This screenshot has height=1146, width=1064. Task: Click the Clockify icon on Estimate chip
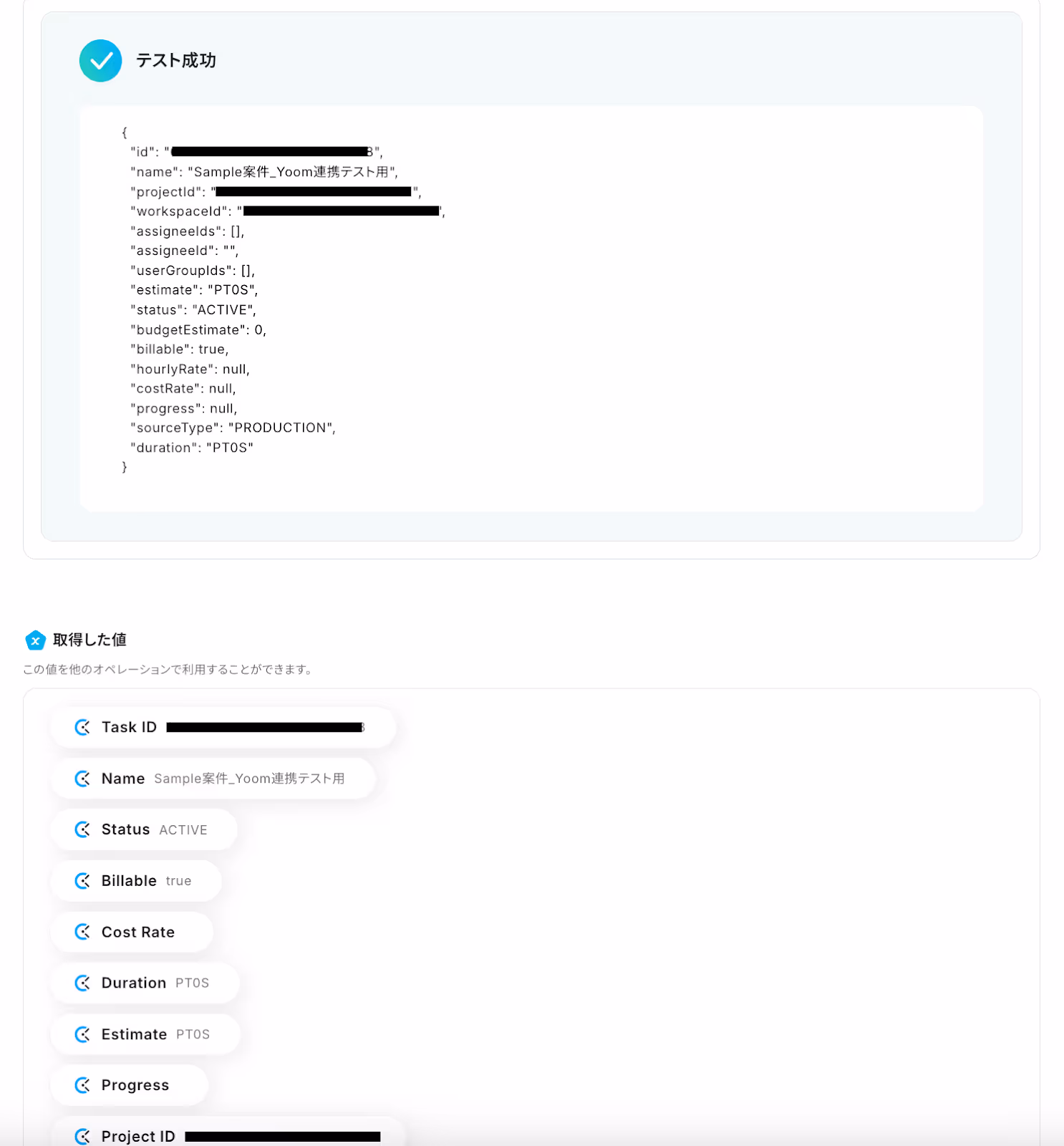(x=83, y=1034)
